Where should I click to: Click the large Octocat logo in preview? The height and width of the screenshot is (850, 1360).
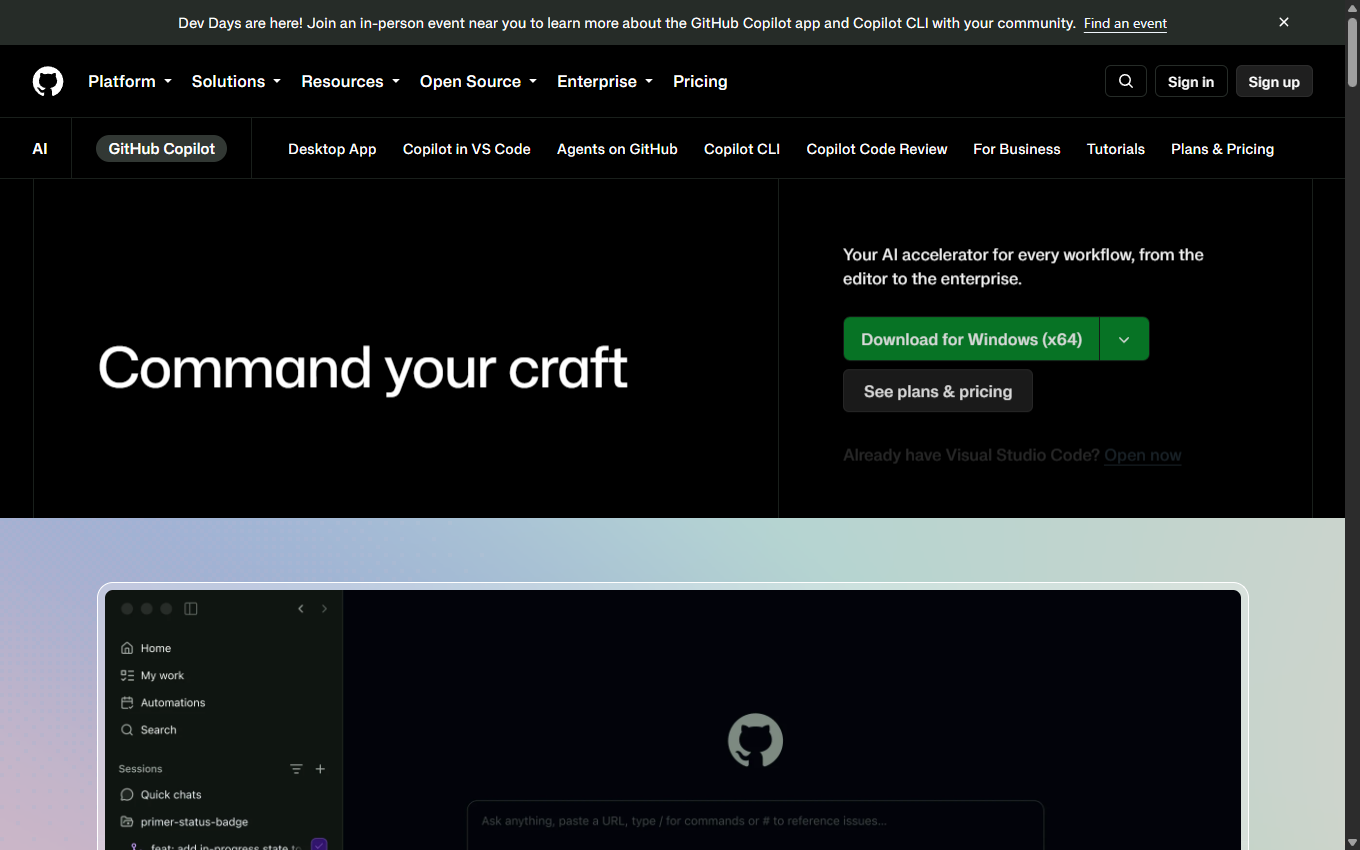pos(755,740)
